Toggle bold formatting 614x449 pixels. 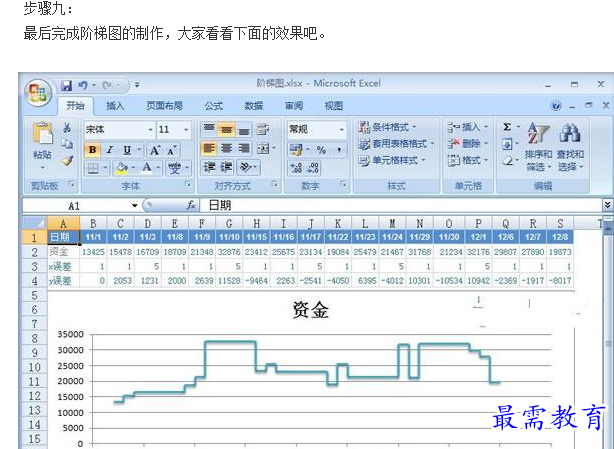[92, 150]
